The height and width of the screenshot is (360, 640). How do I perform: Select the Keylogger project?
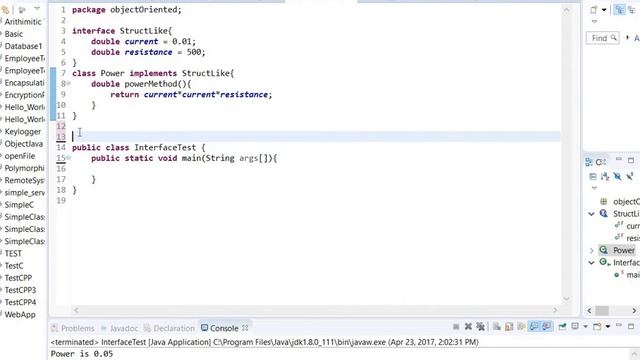point(23,131)
